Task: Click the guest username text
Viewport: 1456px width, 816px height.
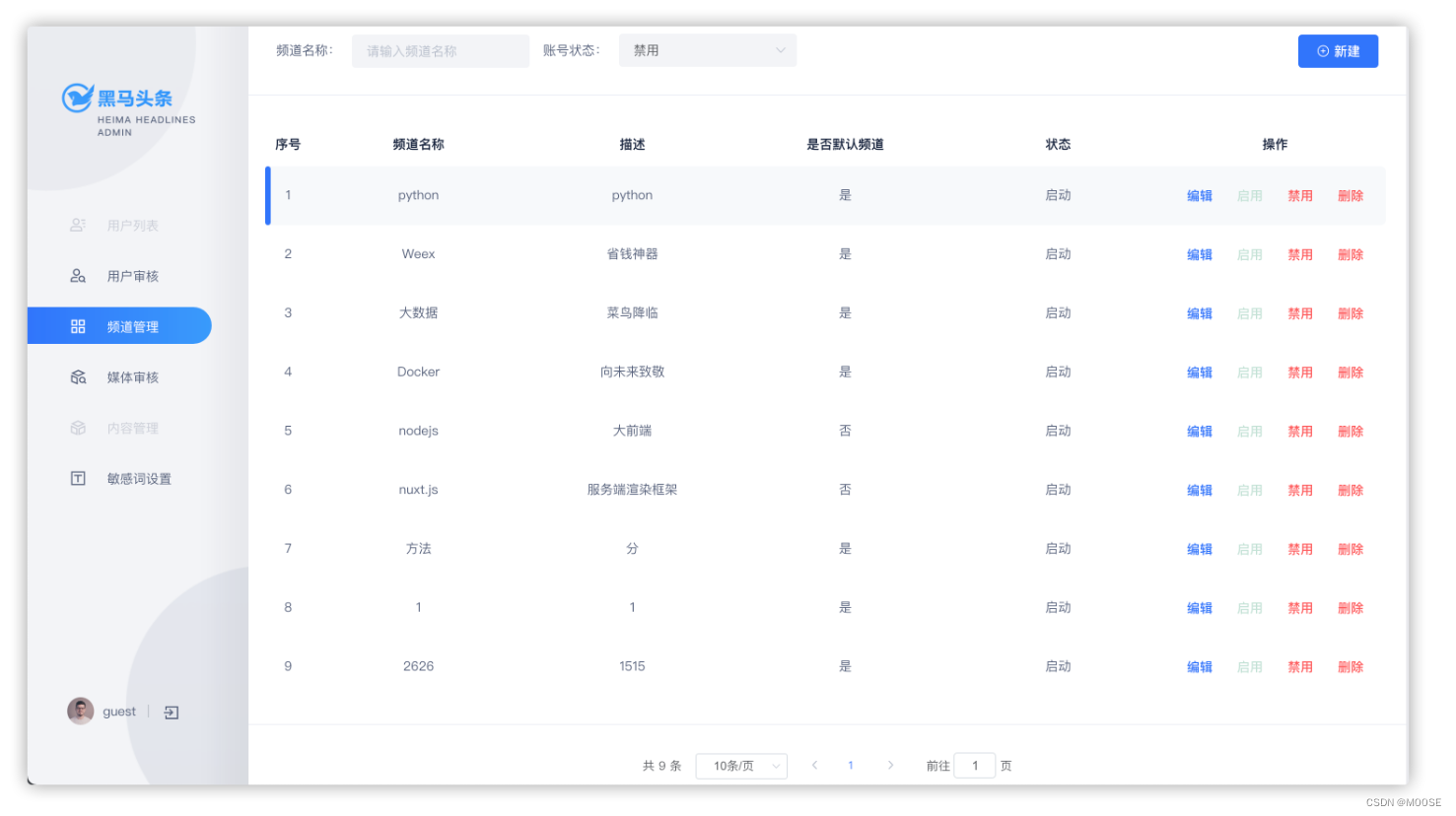Action: point(119,712)
